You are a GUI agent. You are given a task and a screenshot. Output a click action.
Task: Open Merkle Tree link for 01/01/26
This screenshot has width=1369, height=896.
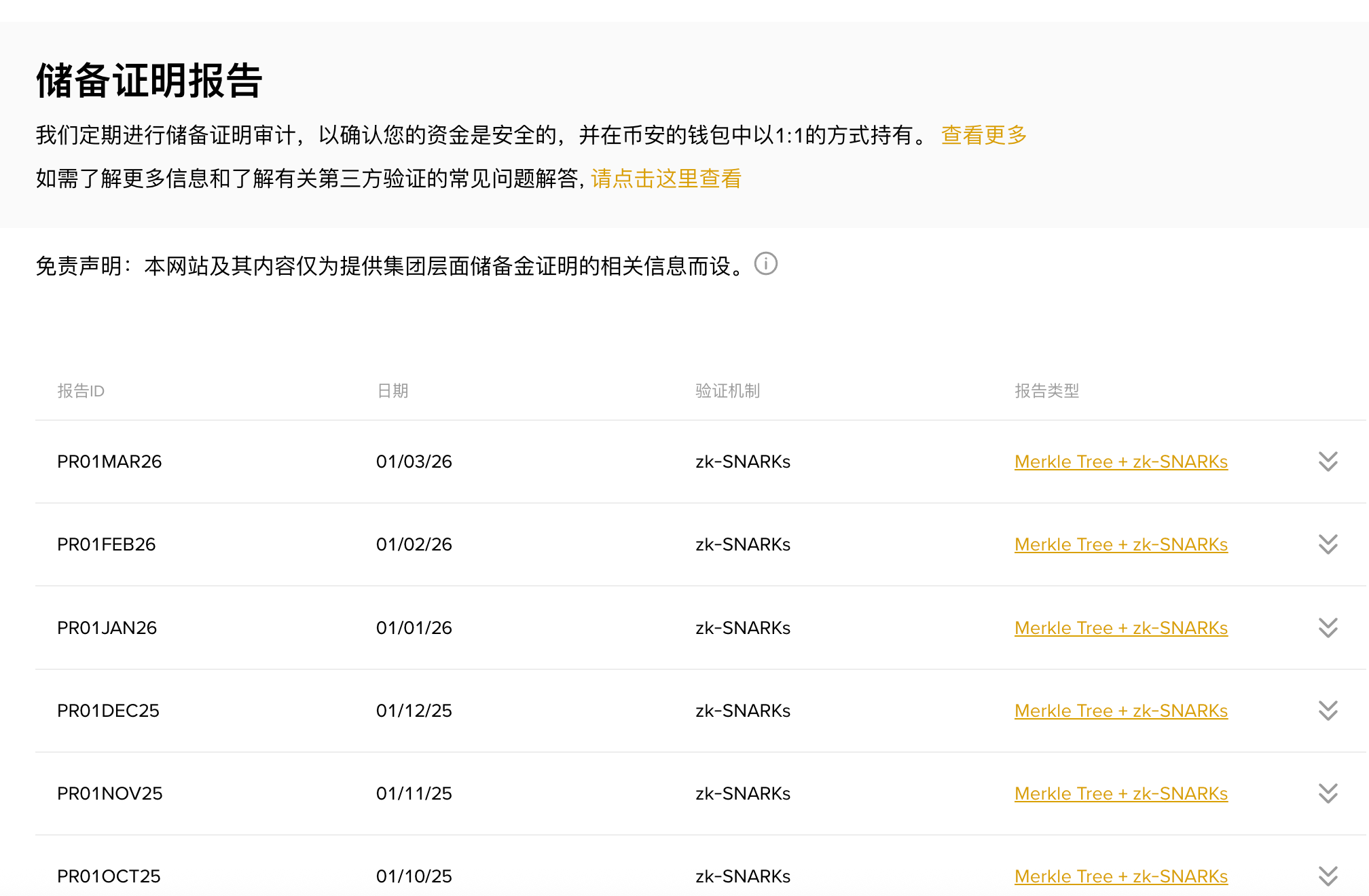click(x=1120, y=628)
